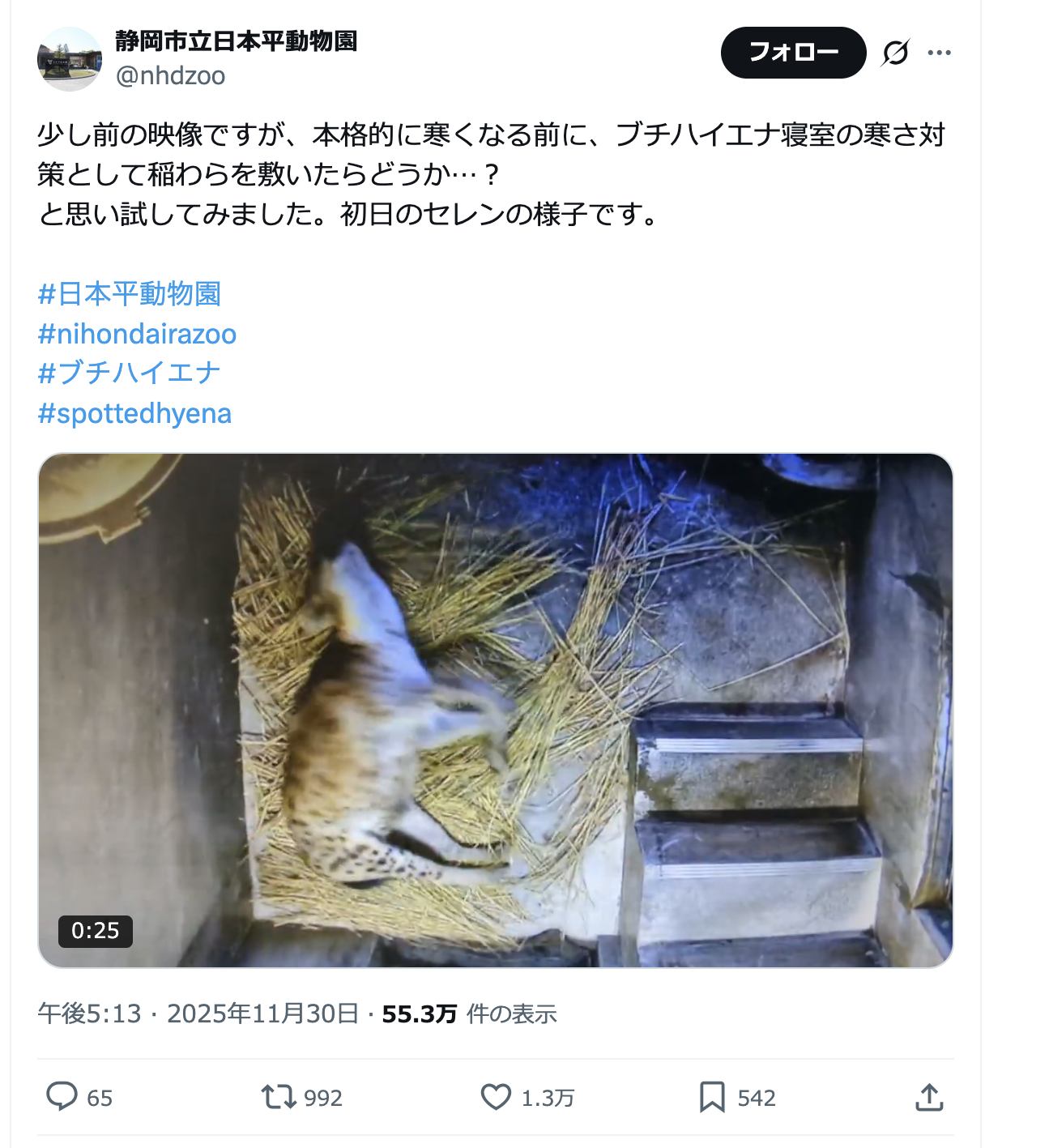1049x1148 pixels.
Task: Play the hyena video
Action: click(496, 711)
